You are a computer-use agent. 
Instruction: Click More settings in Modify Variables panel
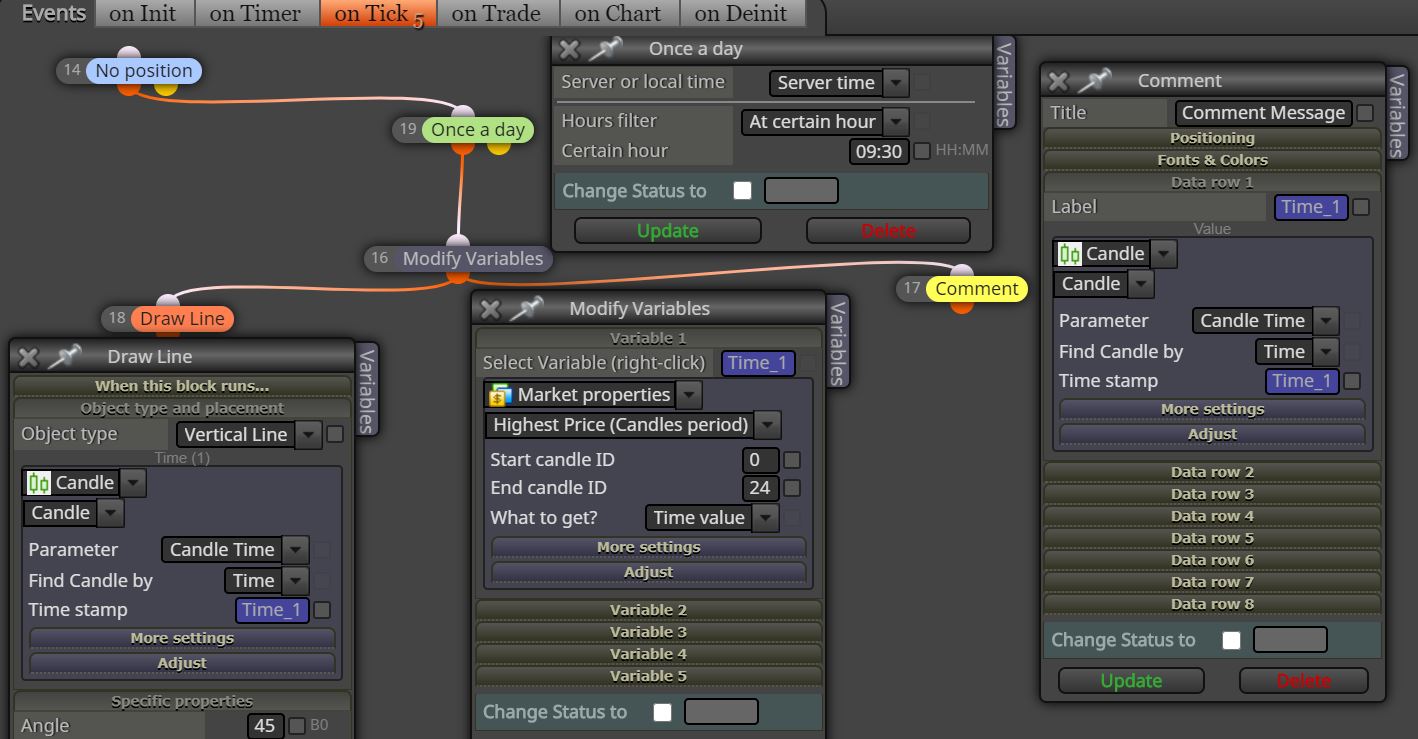click(x=648, y=548)
